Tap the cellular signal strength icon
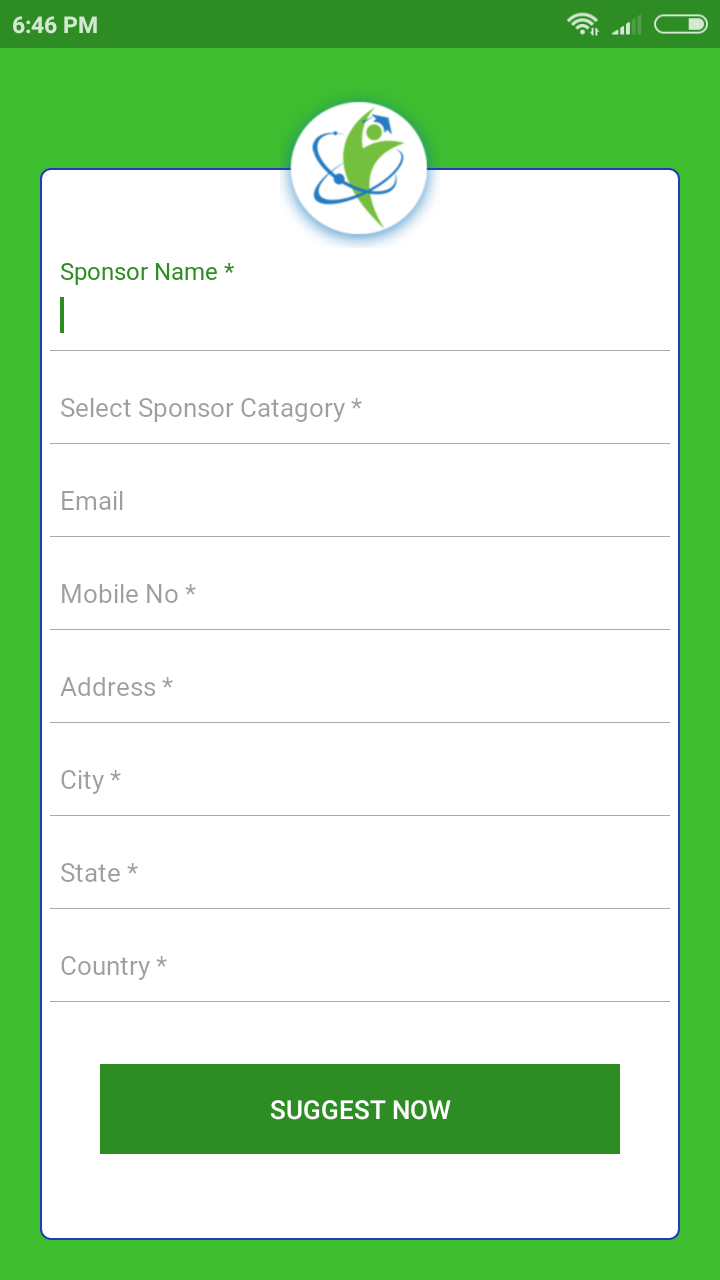Viewport: 720px width, 1280px height. pos(627,25)
